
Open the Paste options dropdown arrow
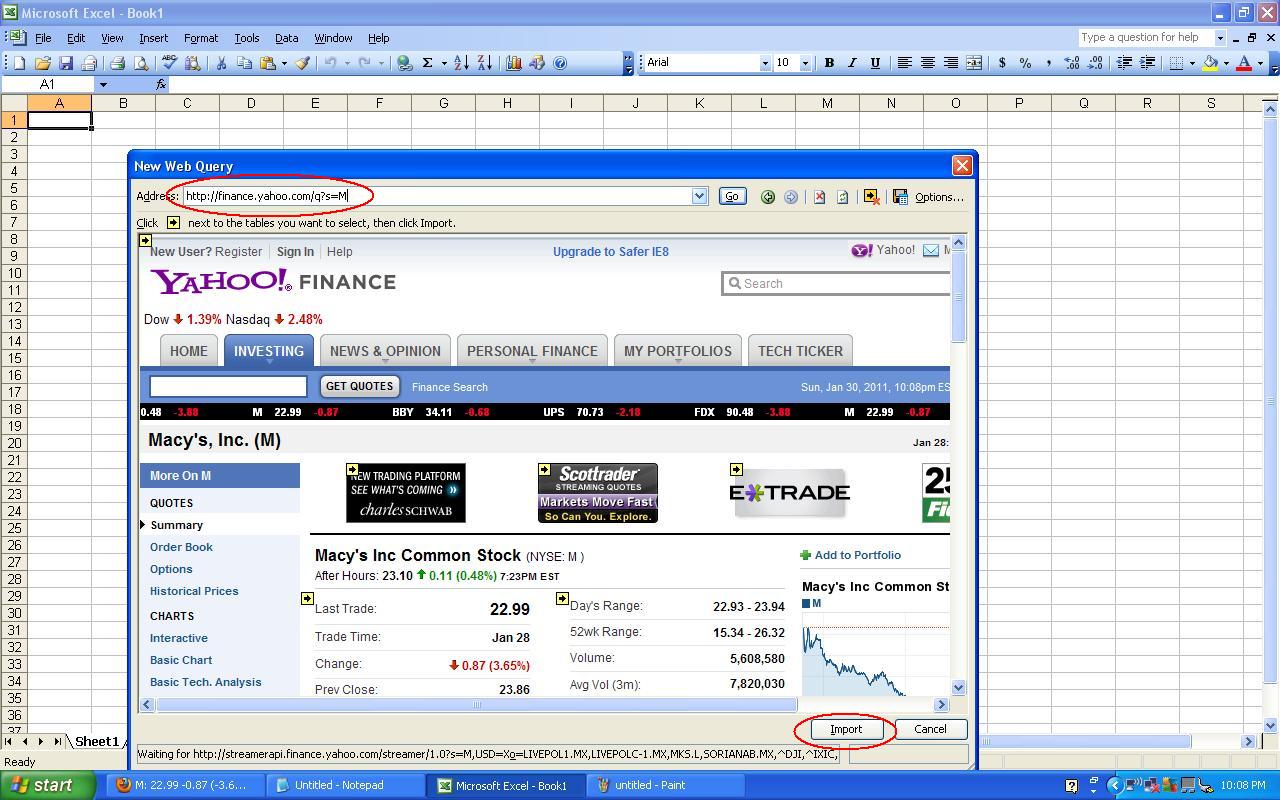pyautogui.click(x=283, y=63)
